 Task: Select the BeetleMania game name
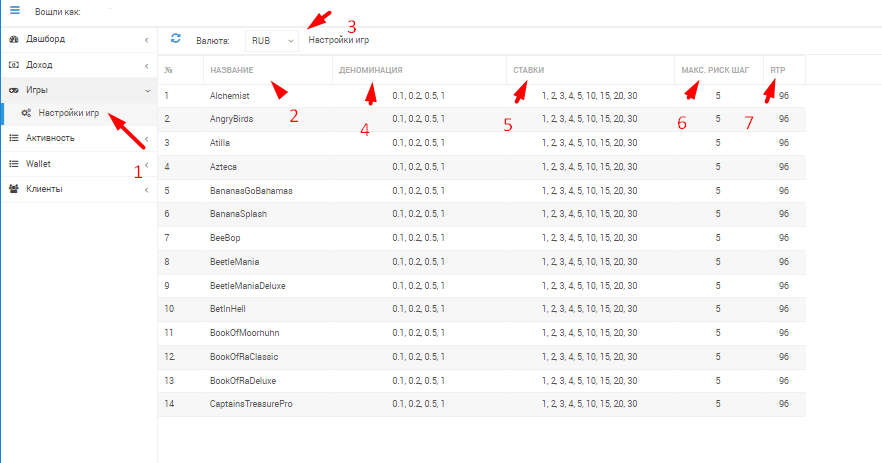(235, 262)
